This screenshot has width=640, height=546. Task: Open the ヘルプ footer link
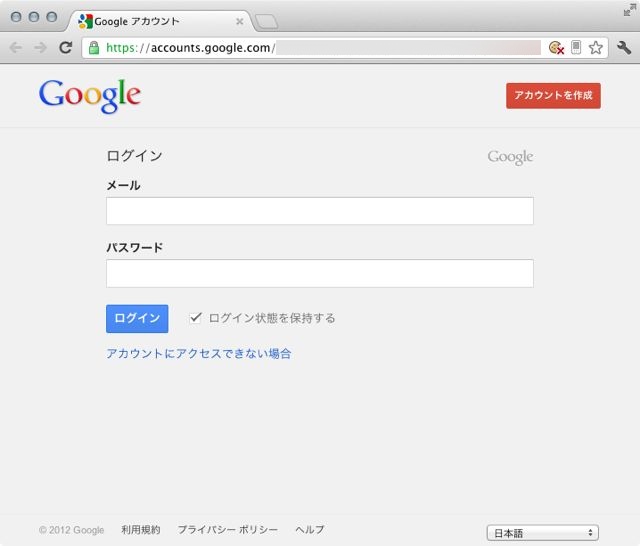click(x=310, y=530)
